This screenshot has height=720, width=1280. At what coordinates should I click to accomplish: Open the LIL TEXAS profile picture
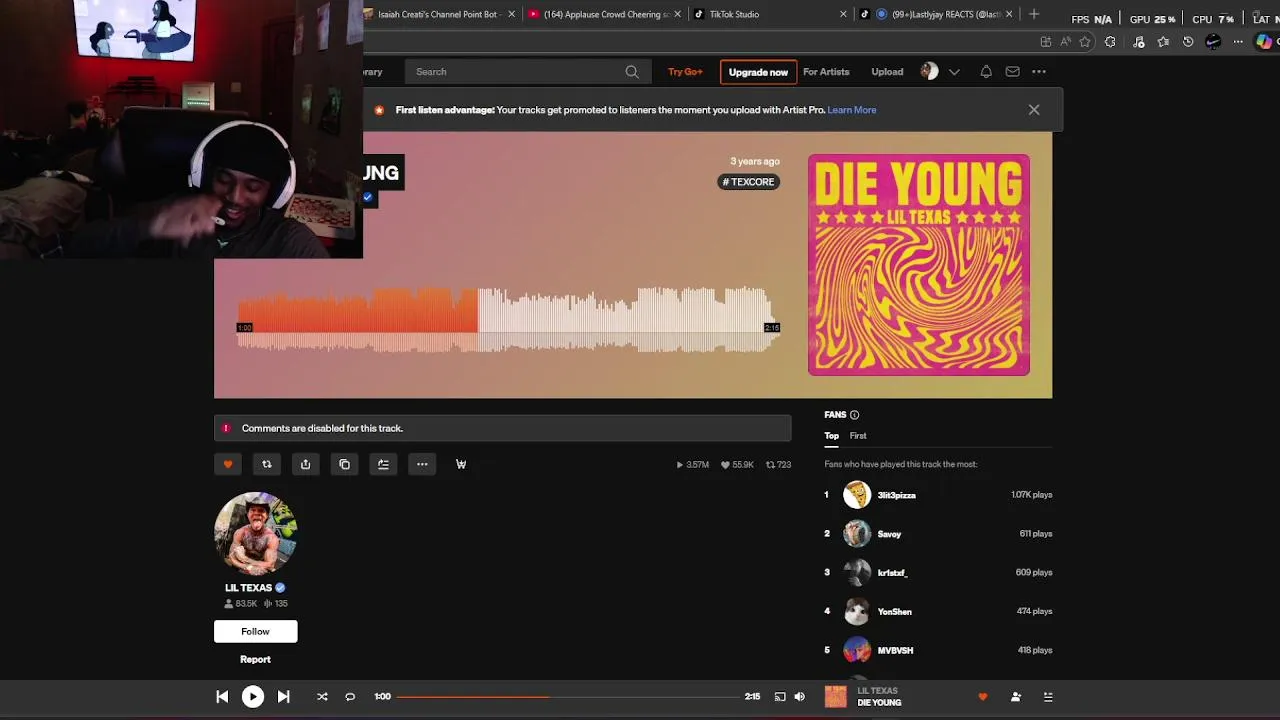pyautogui.click(x=255, y=533)
